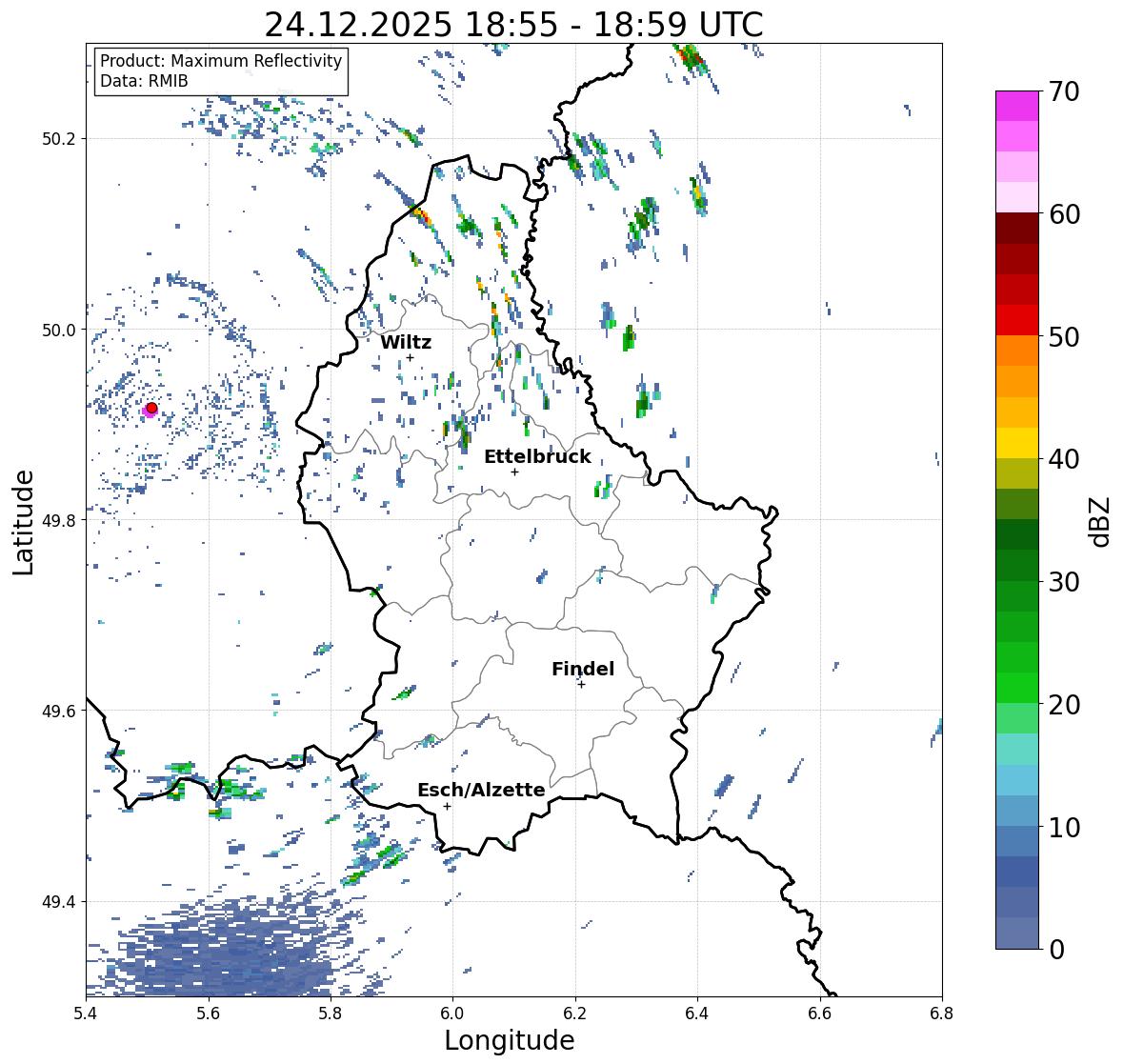The height and width of the screenshot is (1064, 1123).
Task: Click the dark red colorbar segment below 60
Action: [1017, 229]
